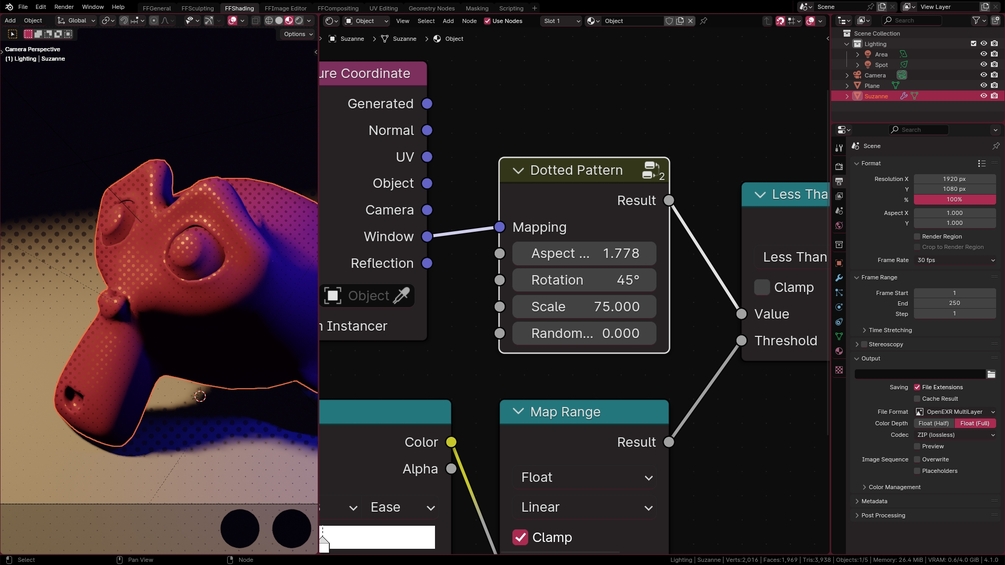Switch to FFCompositing workspace tab
This screenshot has width=1005, height=565.
click(338, 8)
